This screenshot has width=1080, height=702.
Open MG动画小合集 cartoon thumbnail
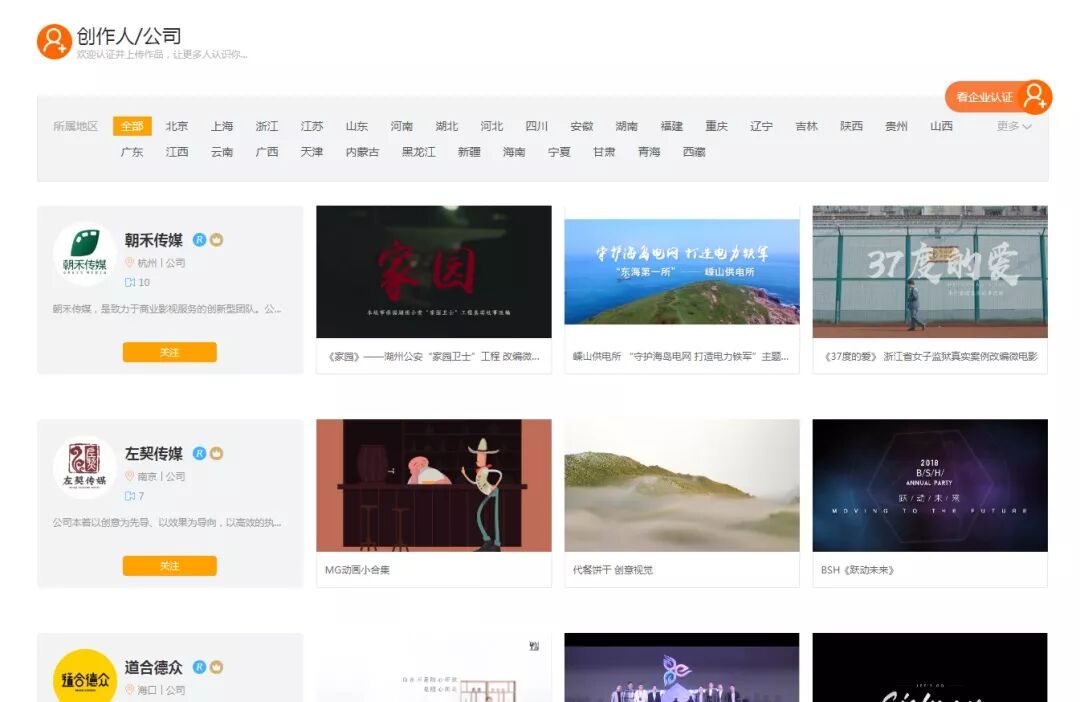click(434, 485)
